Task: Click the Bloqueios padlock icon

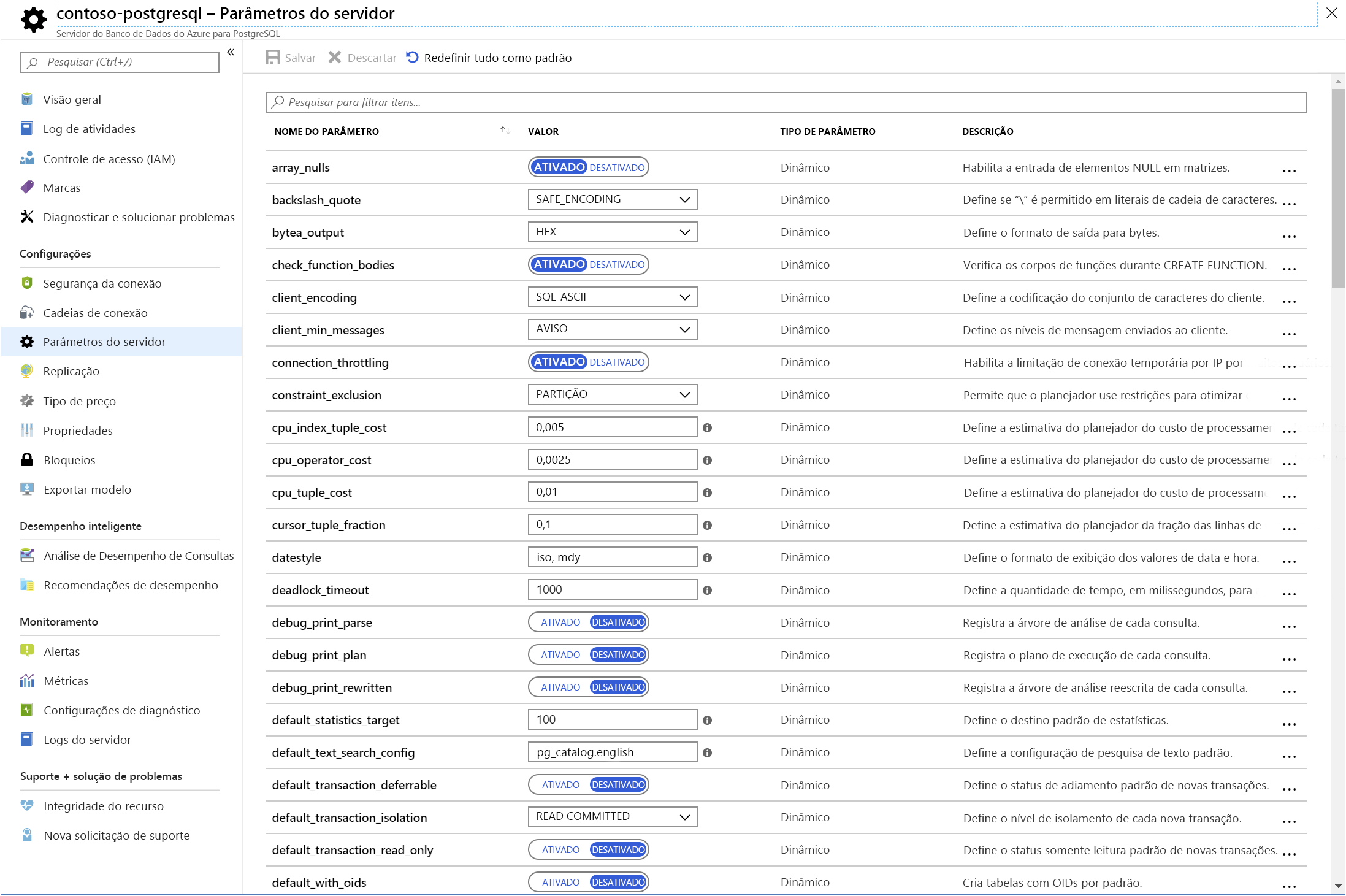Action: pos(27,460)
